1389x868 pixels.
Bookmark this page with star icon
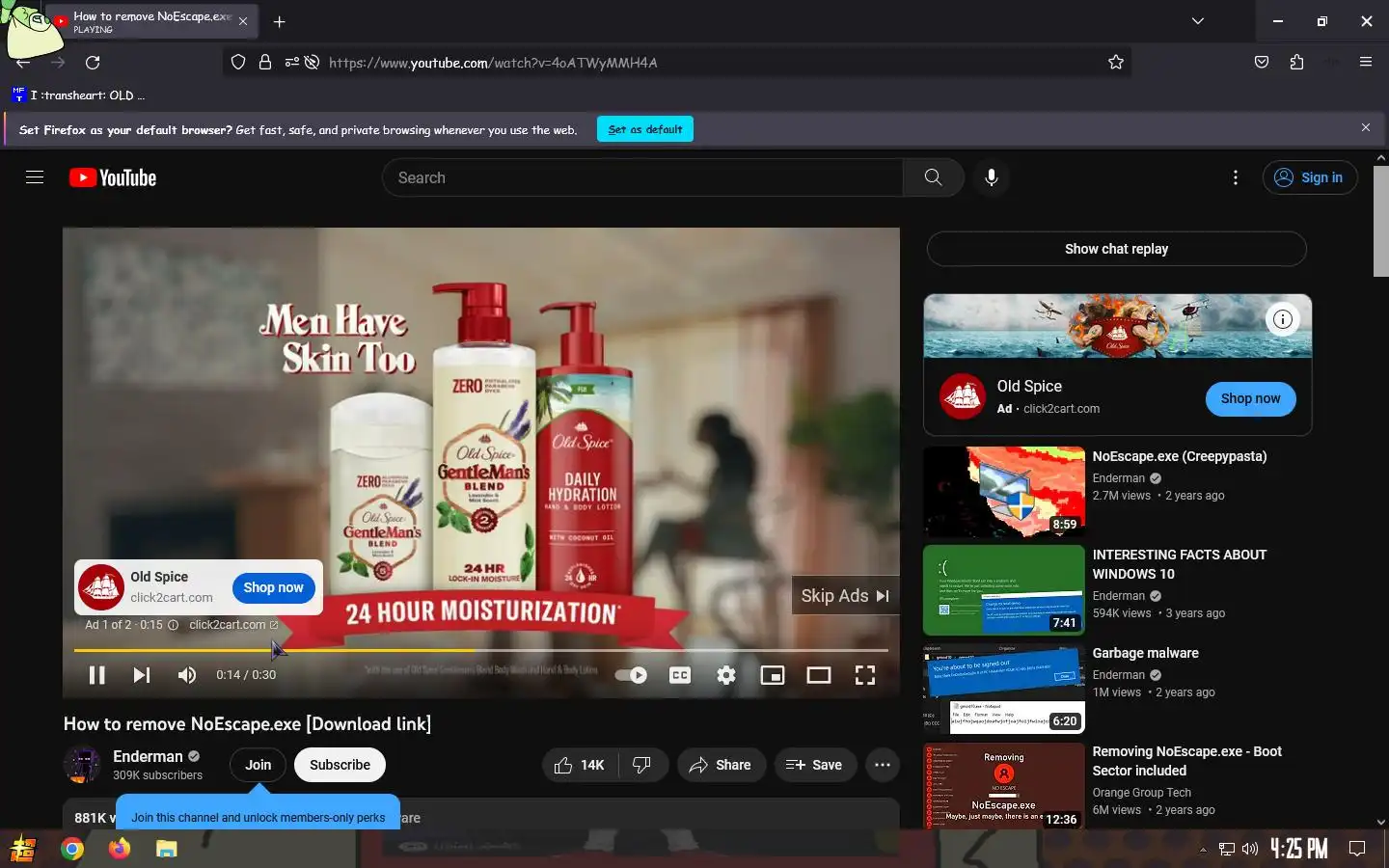point(1116,62)
